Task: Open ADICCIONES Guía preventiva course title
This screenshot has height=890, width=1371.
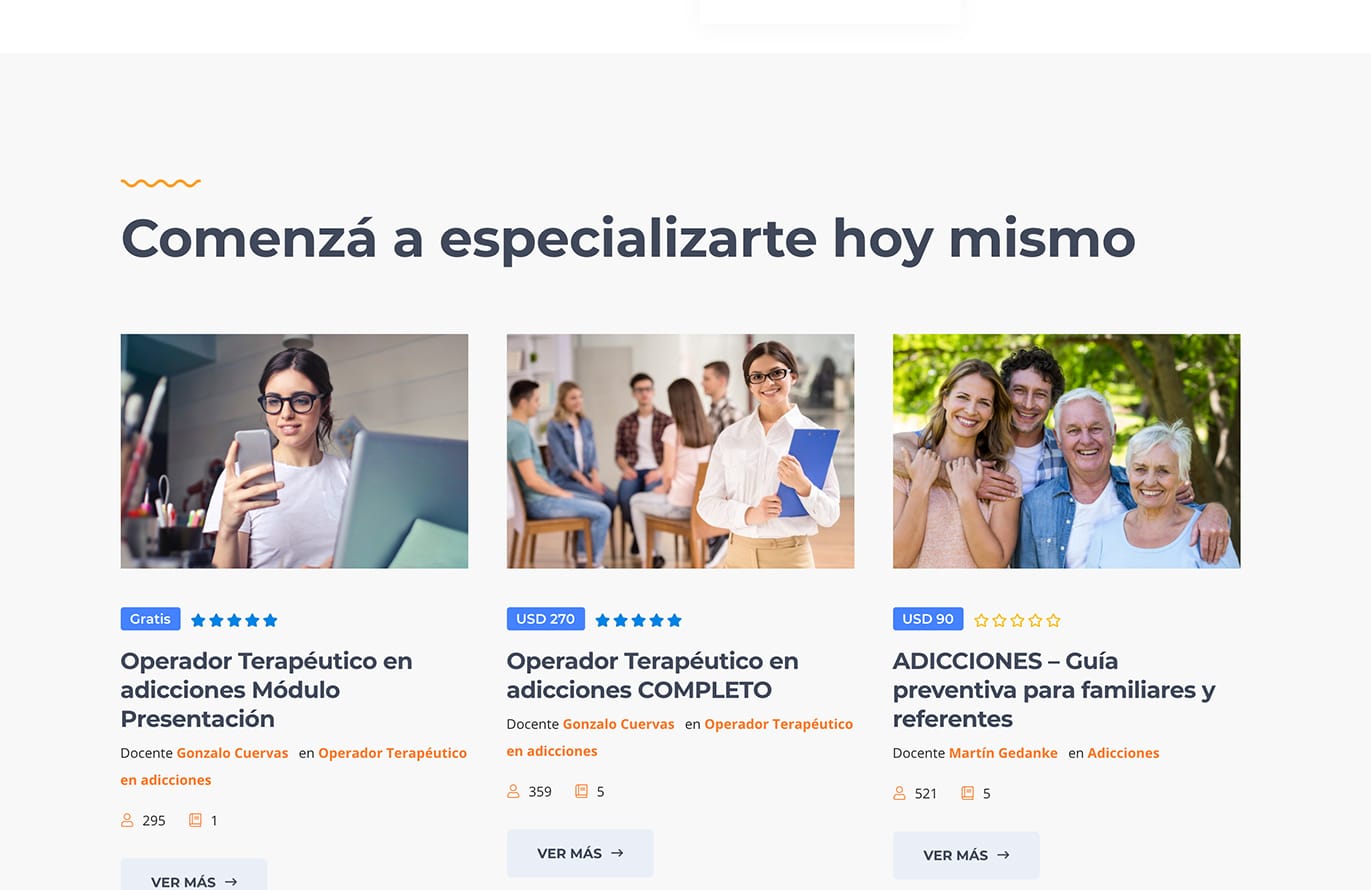Action: pyautogui.click(x=1054, y=690)
